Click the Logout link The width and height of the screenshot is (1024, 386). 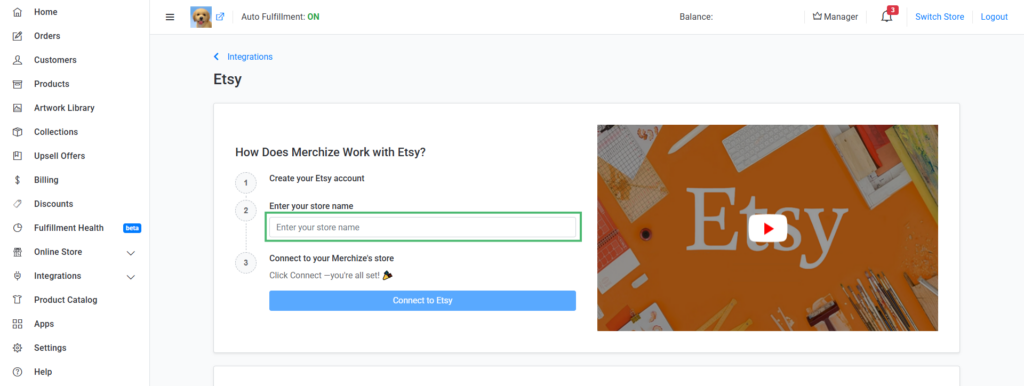click(994, 17)
